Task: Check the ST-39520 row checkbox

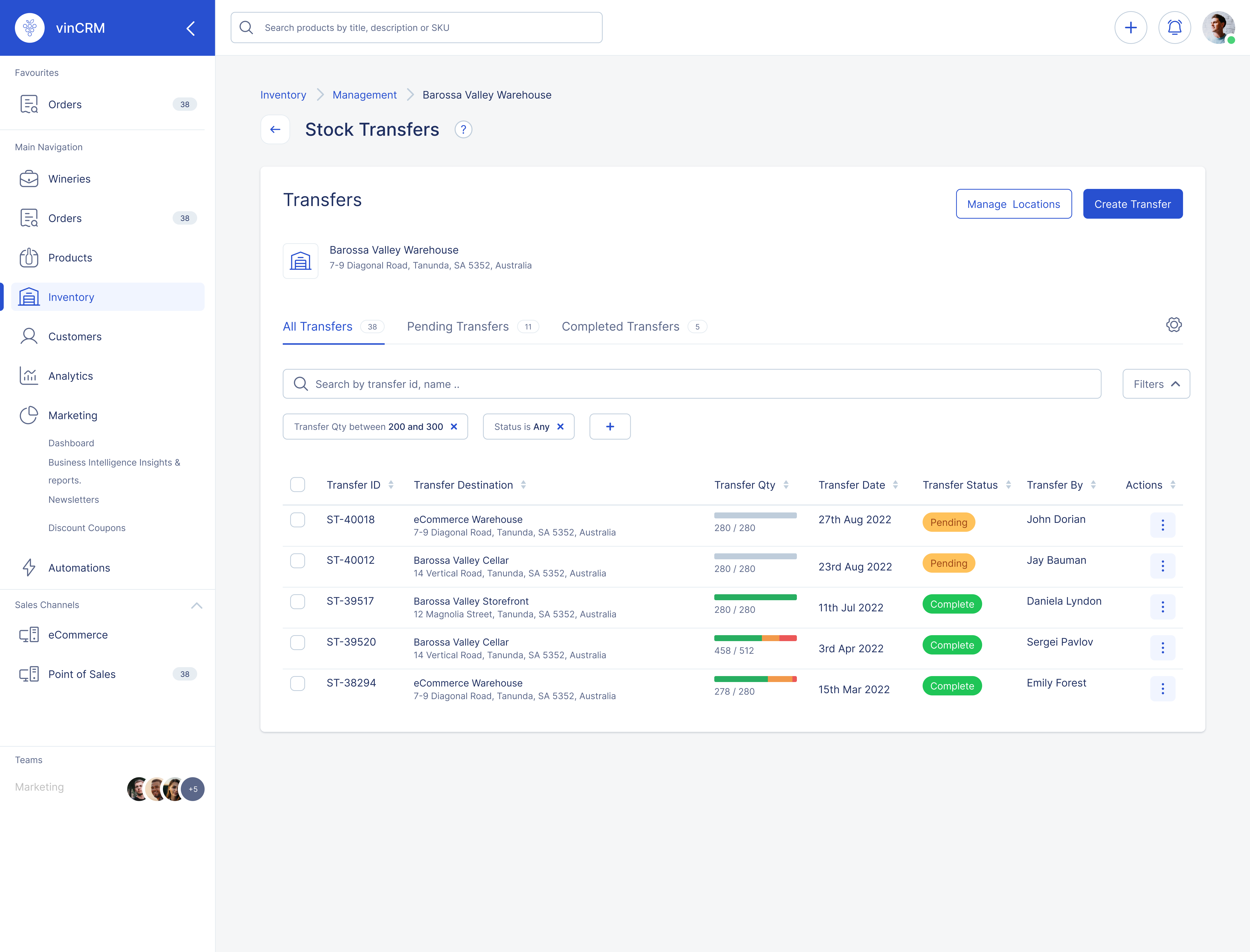Action: coord(298,643)
